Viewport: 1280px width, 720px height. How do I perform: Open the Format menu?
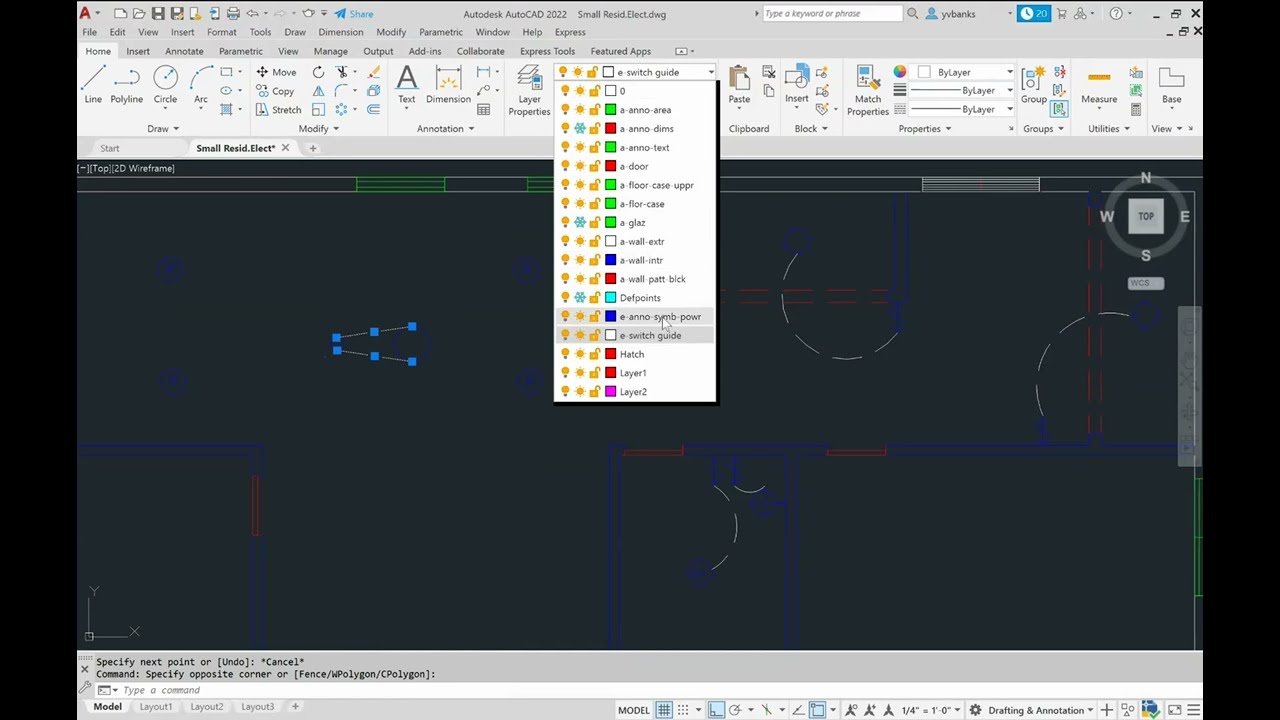(x=221, y=32)
